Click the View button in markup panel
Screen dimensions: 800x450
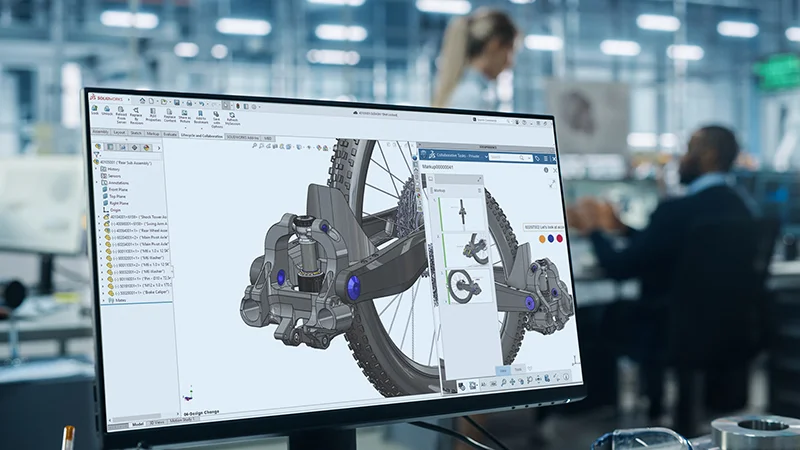coord(504,371)
